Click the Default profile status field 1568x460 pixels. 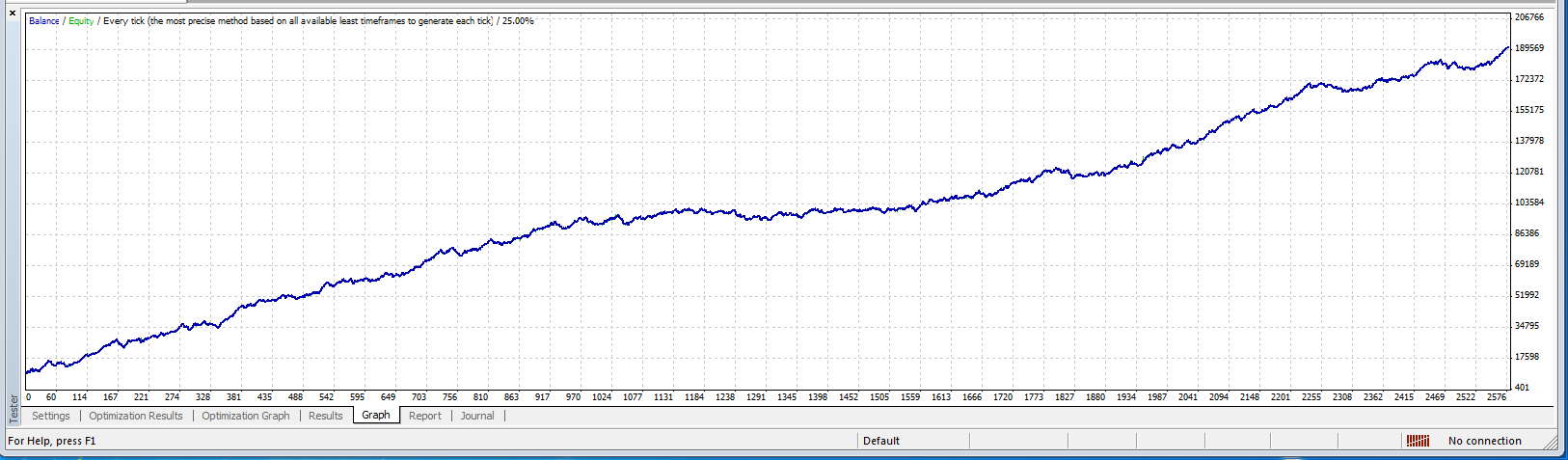click(880, 441)
